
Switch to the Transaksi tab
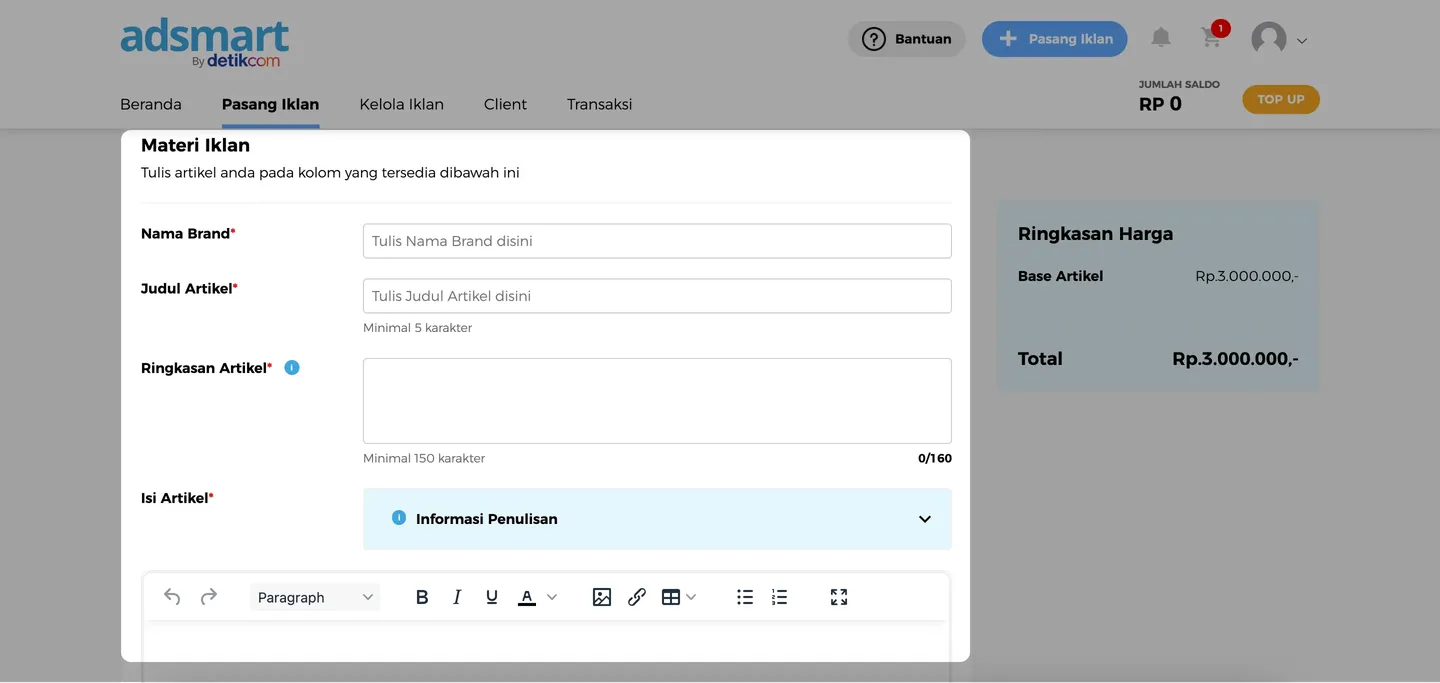tap(599, 104)
